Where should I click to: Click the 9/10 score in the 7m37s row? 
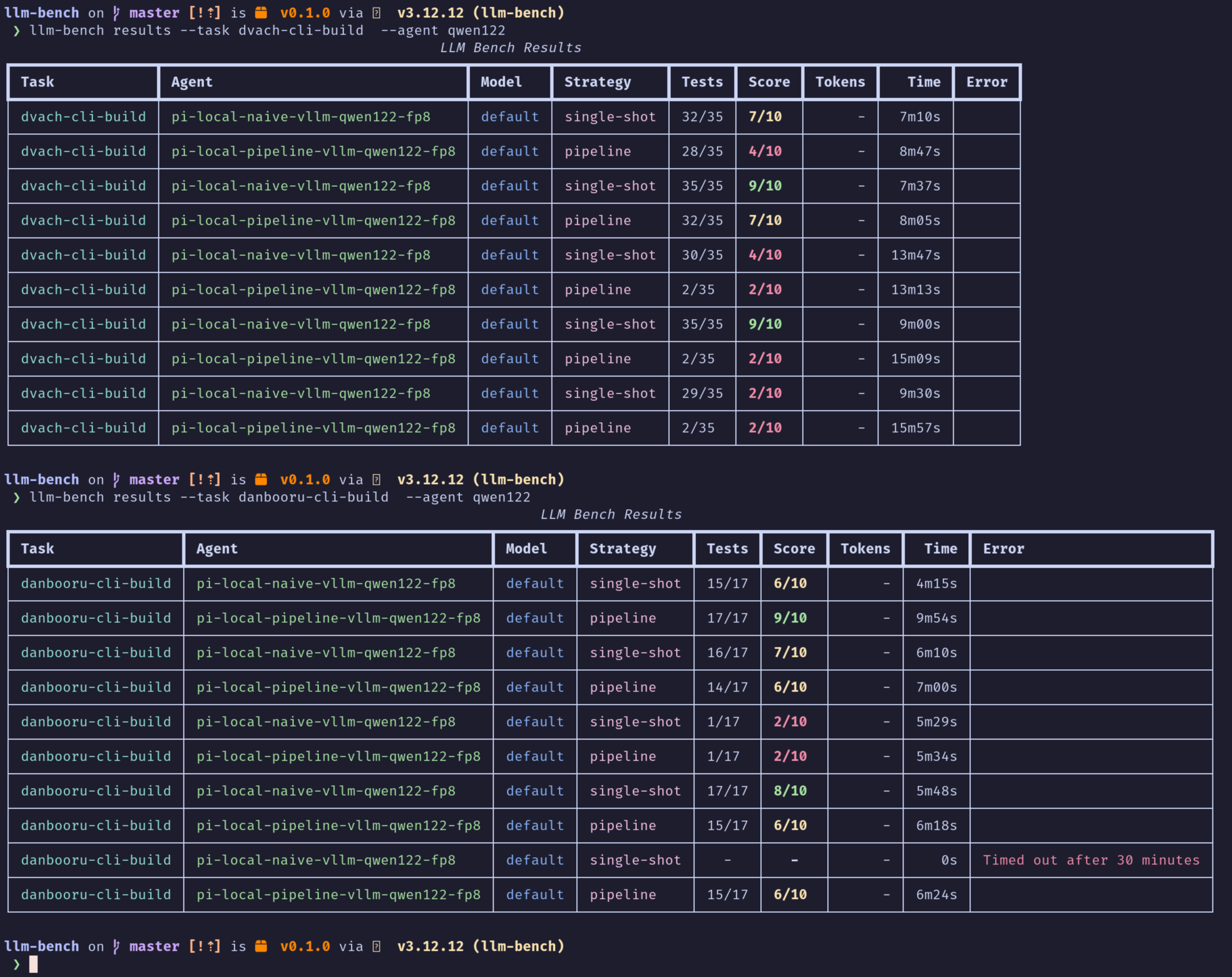(766, 186)
